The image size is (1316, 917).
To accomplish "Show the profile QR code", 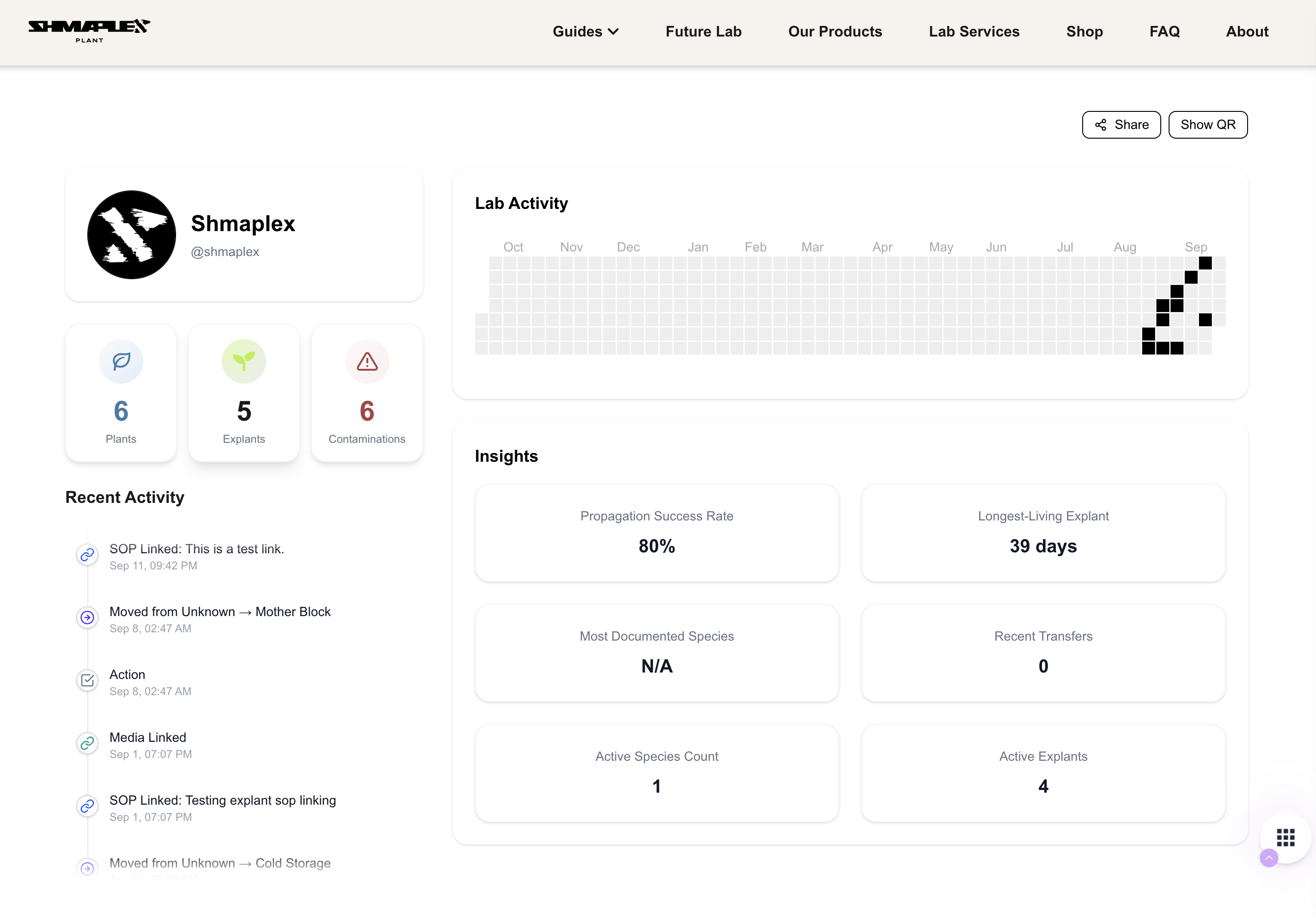I will click(x=1208, y=124).
